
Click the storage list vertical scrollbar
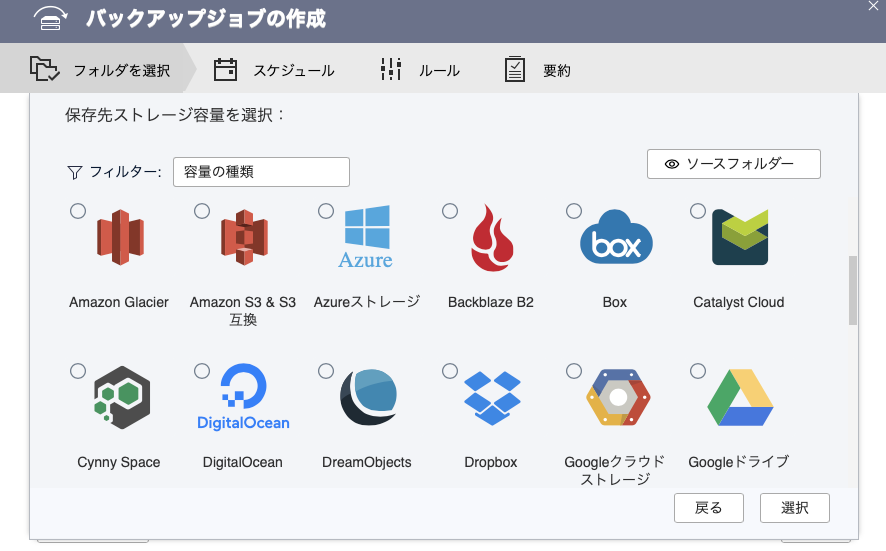coord(853,290)
